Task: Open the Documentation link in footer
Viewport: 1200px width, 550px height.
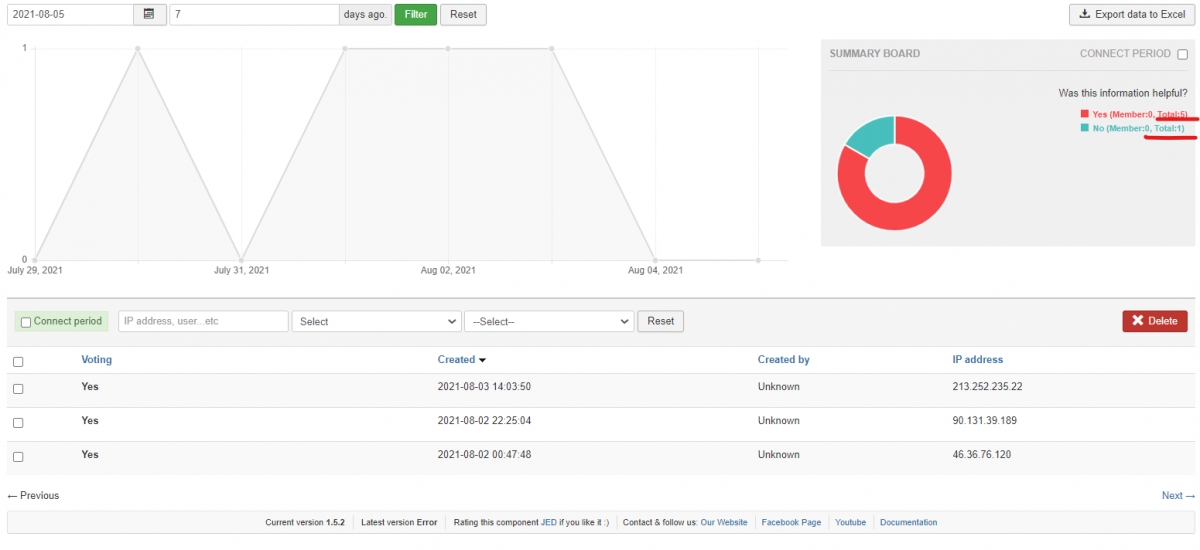Action: pos(908,522)
